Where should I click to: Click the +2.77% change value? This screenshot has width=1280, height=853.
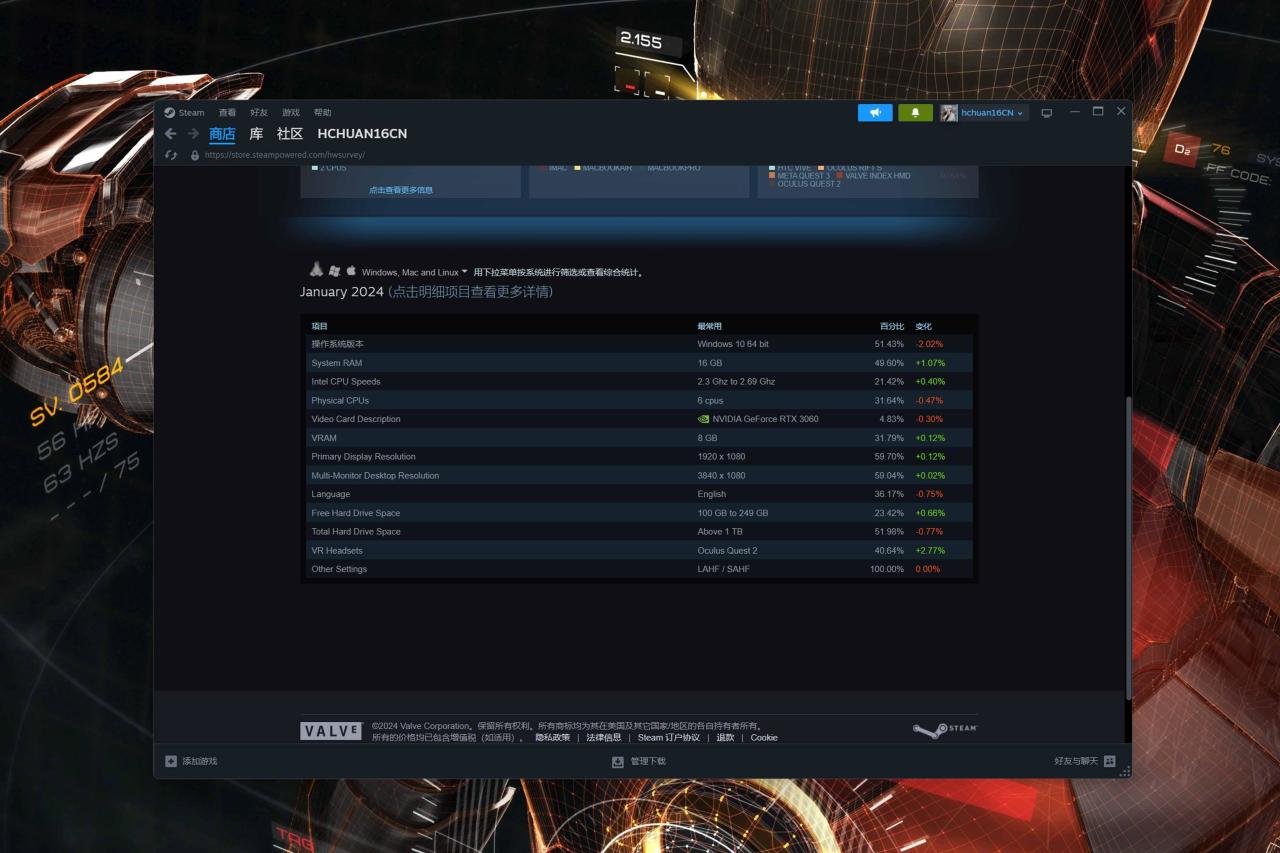(930, 551)
